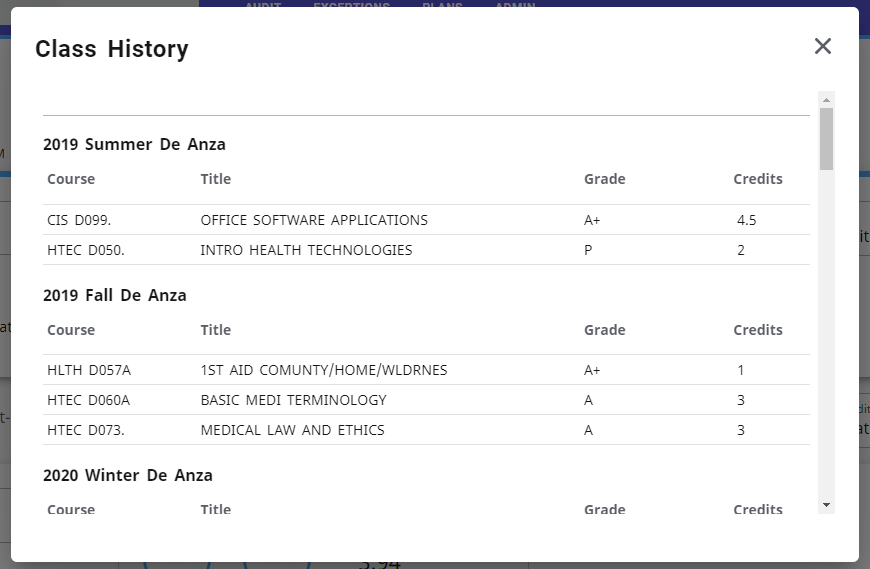Image resolution: width=870 pixels, height=569 pixels.
Task: Click the scrollbar down arrow
Action: pos(826,505)
